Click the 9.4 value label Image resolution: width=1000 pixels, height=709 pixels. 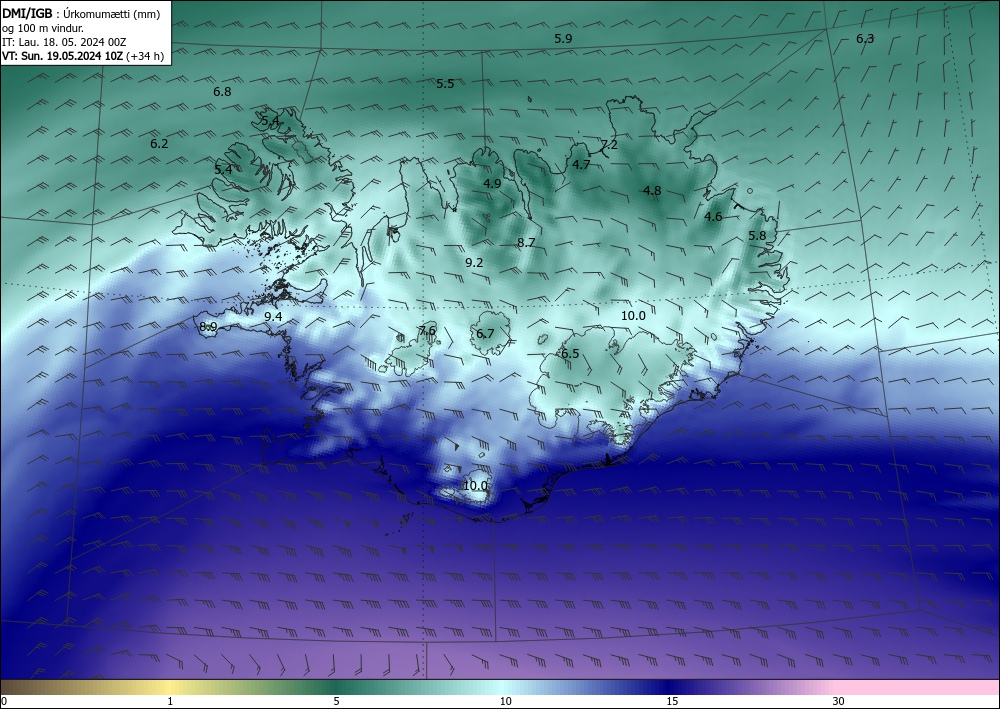coord(273,316)
